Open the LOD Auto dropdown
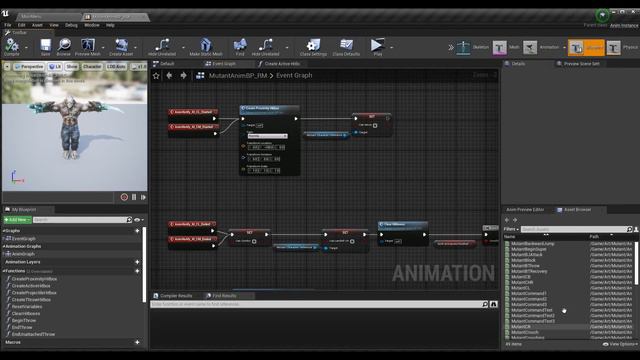 click(116, 67)
